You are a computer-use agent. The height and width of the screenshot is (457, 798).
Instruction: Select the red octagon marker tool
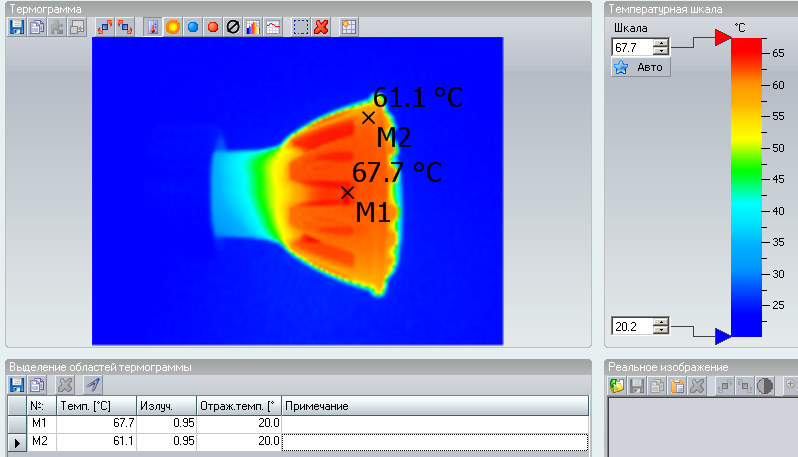213,27
